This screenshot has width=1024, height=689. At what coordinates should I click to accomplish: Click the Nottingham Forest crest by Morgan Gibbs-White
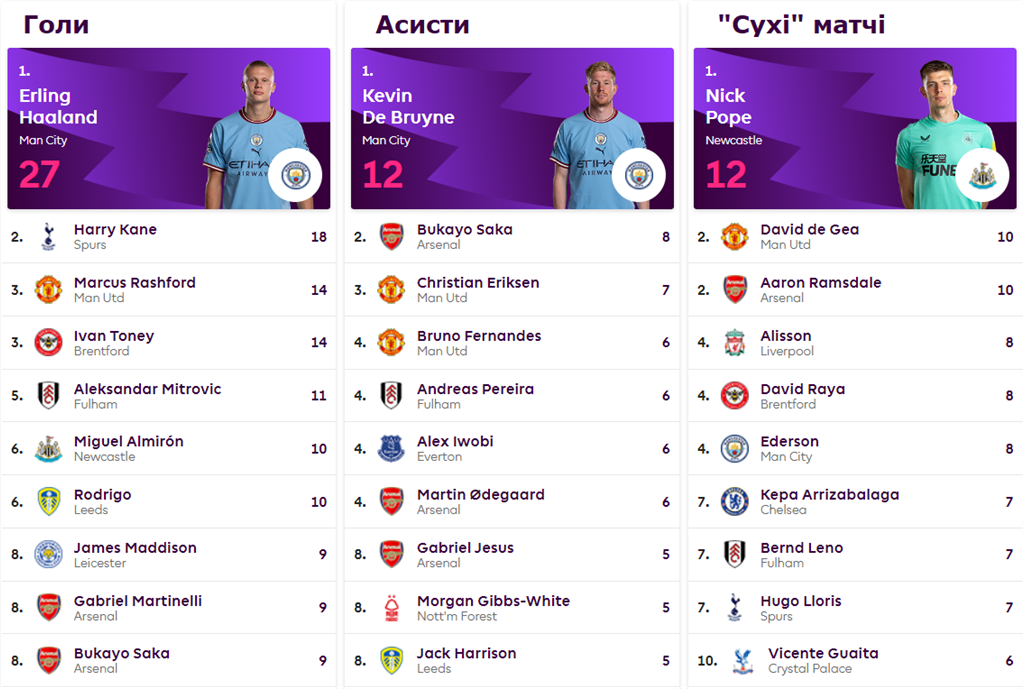coord(391,608)
